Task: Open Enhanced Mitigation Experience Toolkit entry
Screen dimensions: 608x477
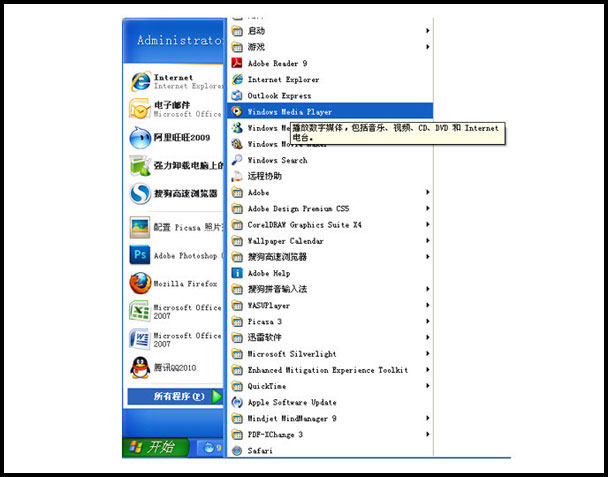Action: [330, 370]
